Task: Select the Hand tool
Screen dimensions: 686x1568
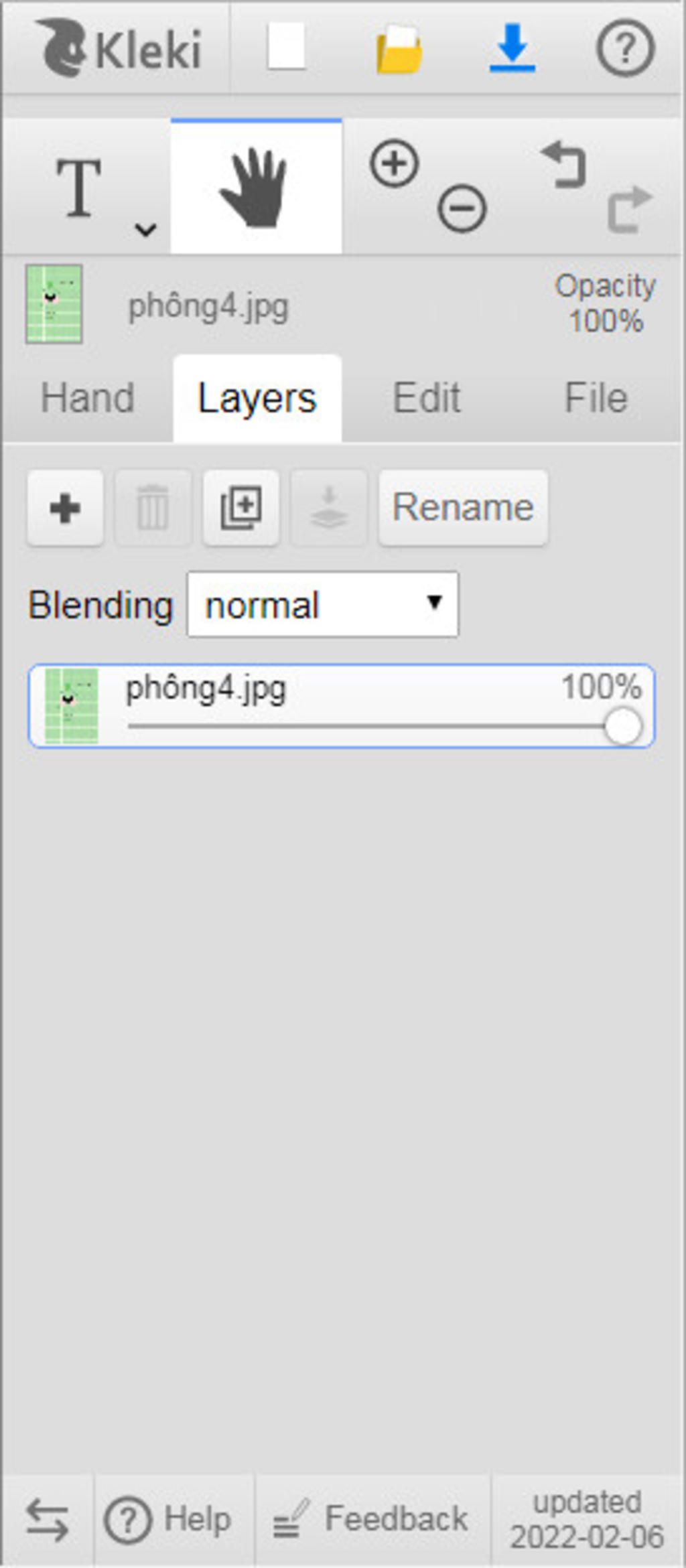Action: pos(256,187)
